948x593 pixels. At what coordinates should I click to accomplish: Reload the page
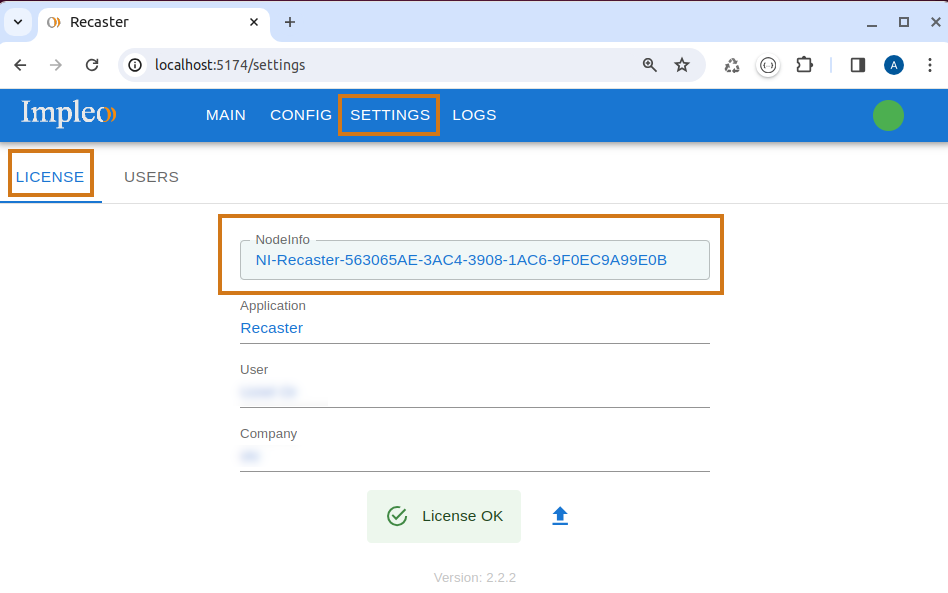coord(92,65)
